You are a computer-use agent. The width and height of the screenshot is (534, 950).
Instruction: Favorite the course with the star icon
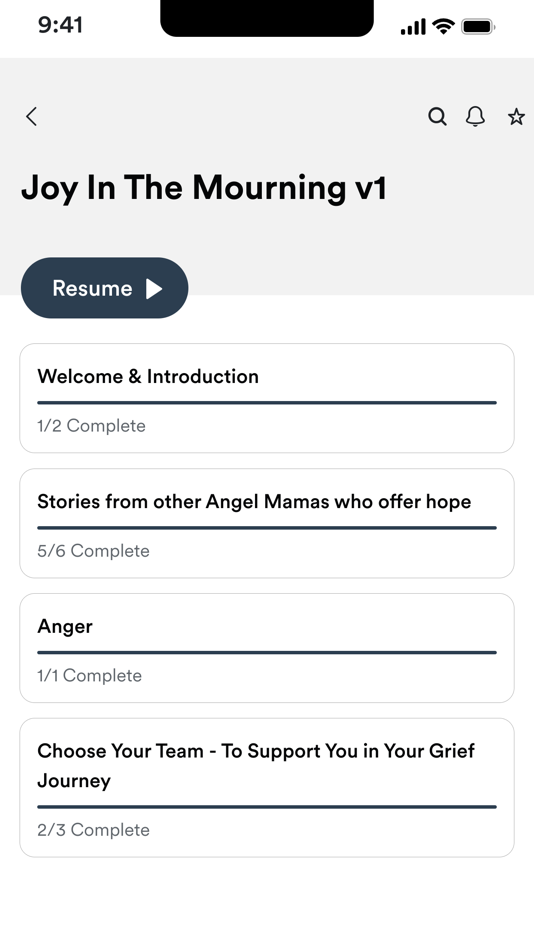click(x=516, y=116)
